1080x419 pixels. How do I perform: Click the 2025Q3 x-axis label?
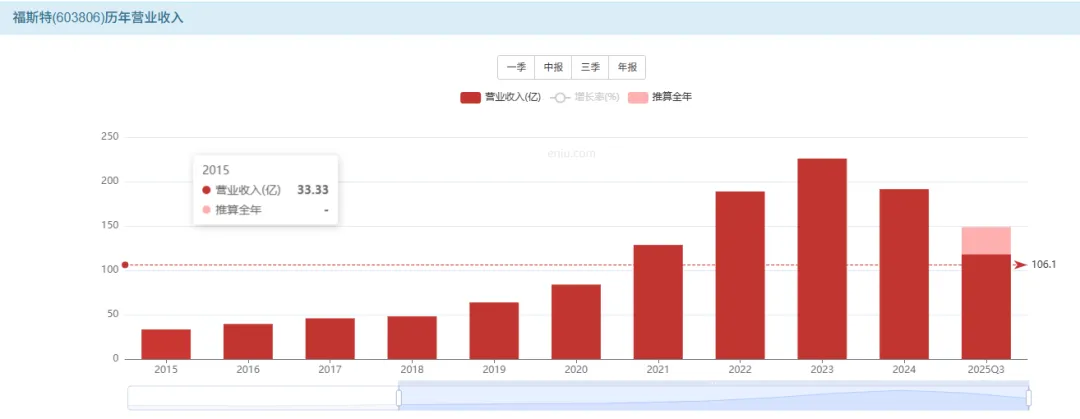pyautogui.click(x=986, y=370)
